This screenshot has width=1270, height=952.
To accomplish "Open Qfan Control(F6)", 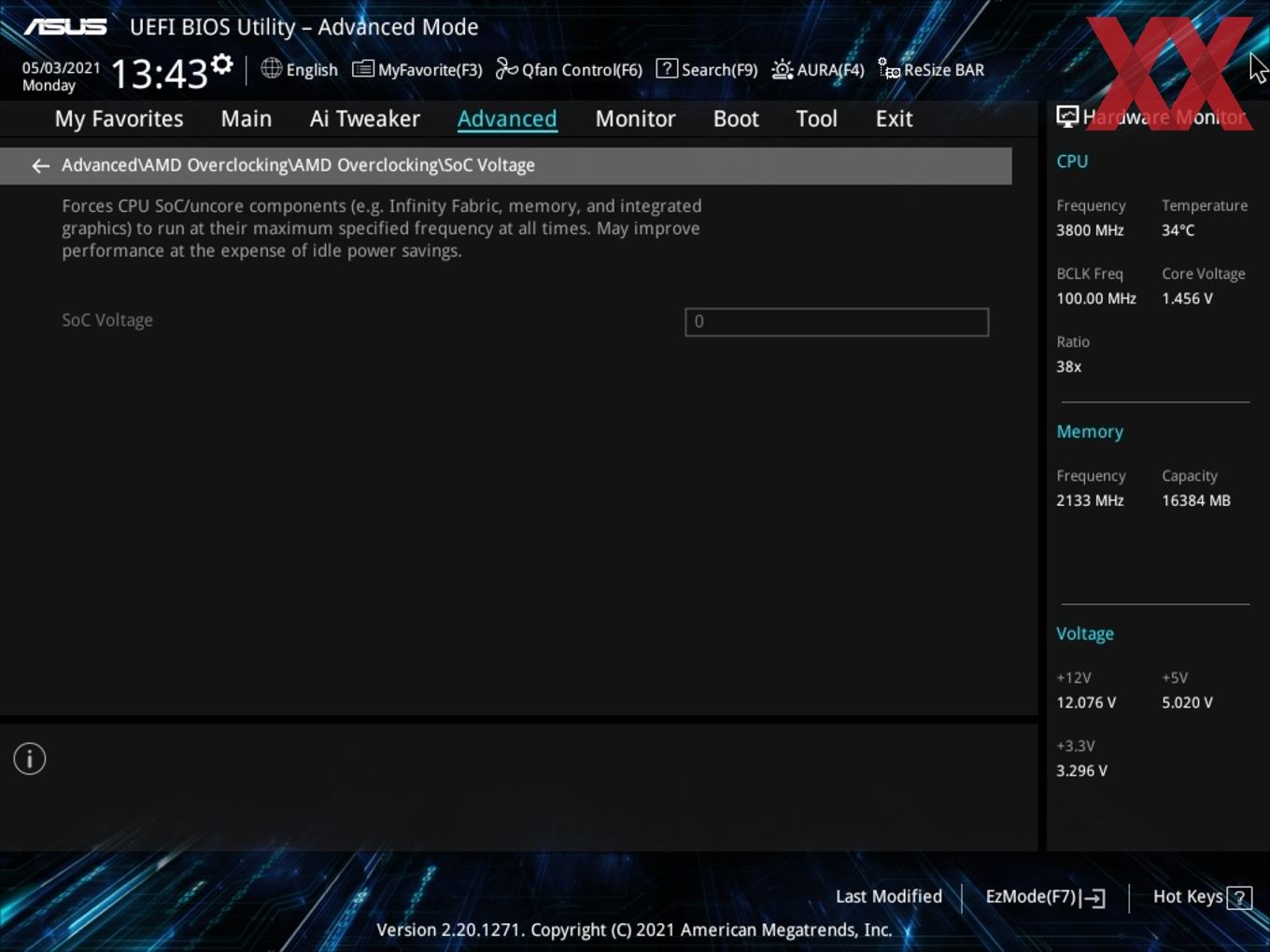I will [x=569, y=70].
